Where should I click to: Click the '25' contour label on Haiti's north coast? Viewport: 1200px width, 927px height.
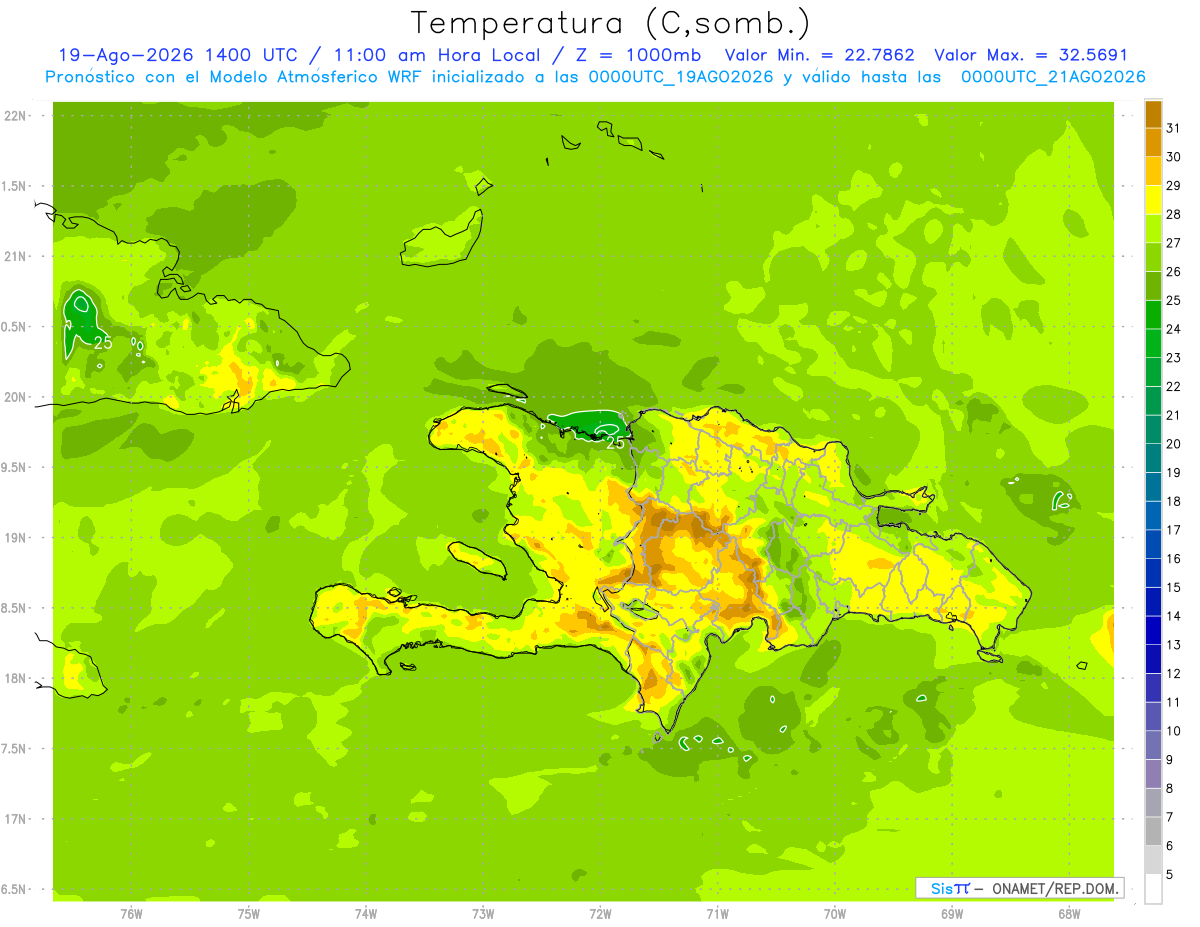pos(617,442)
